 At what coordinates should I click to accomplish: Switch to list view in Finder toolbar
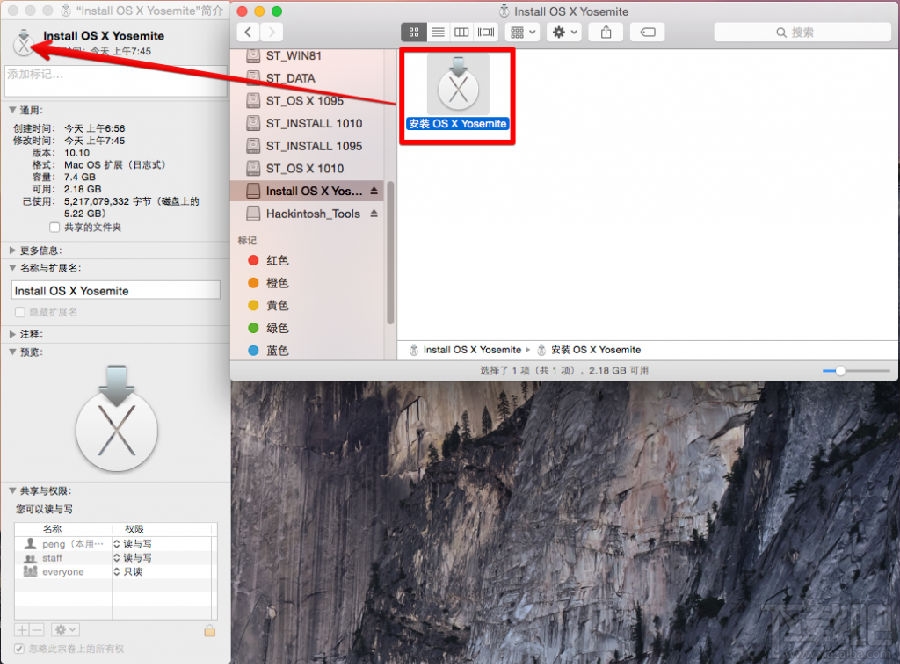[438, 31]
